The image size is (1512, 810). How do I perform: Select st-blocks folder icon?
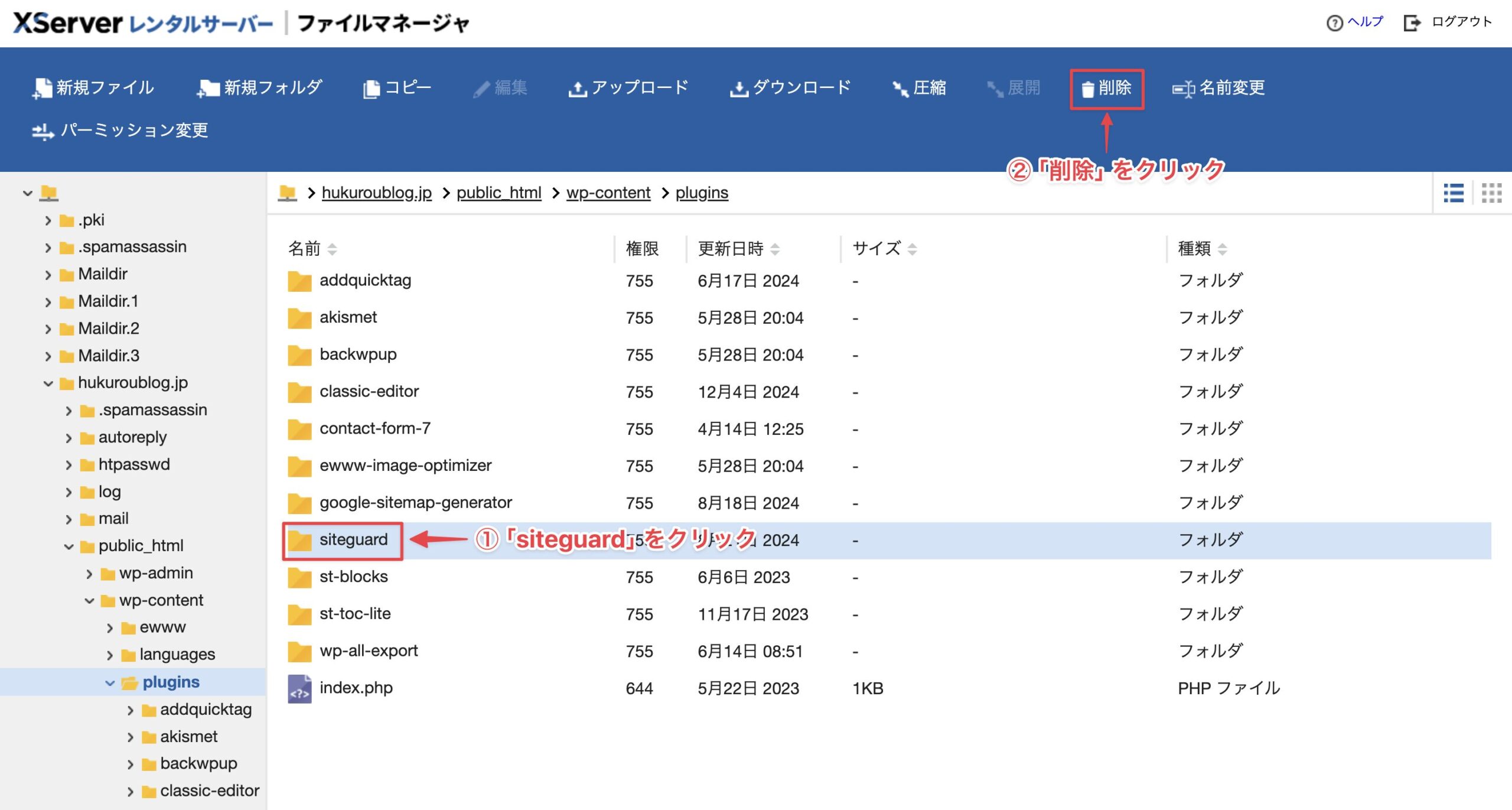[x=299, y=577]
